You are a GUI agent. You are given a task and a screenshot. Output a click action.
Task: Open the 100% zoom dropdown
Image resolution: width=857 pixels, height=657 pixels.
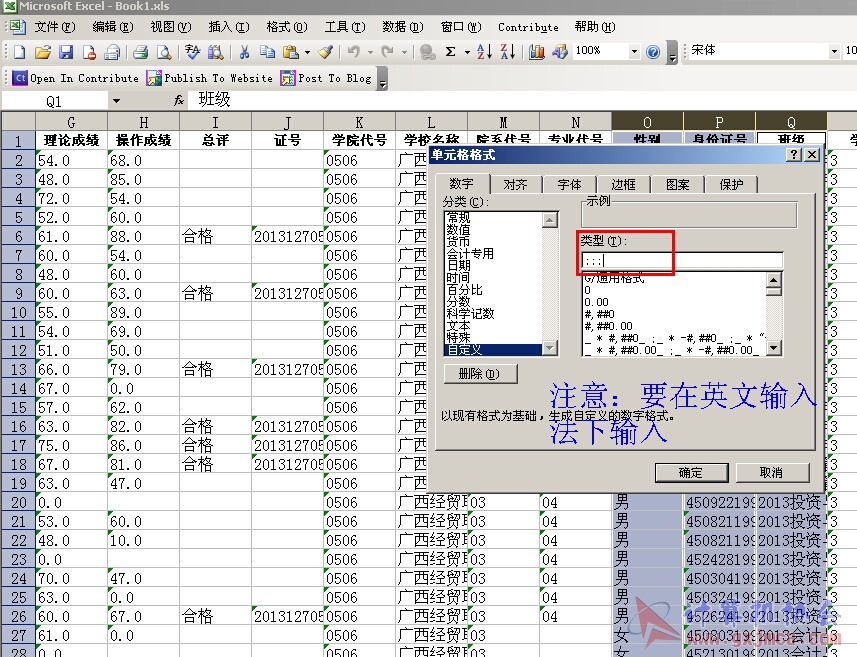[x=634, y=52]
